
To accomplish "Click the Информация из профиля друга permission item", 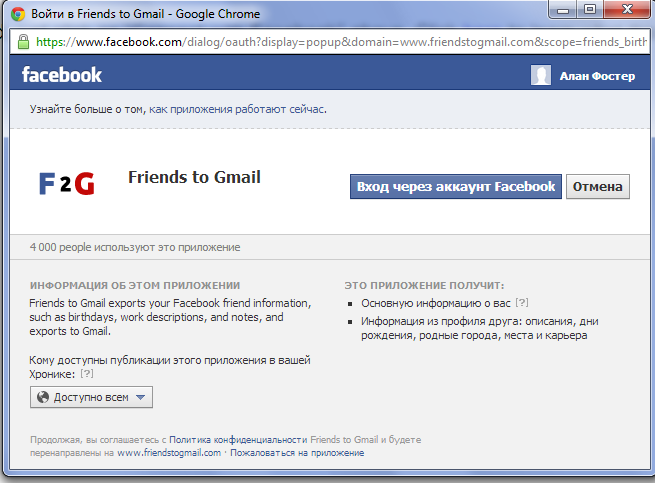I will click(x=480, y=328).
